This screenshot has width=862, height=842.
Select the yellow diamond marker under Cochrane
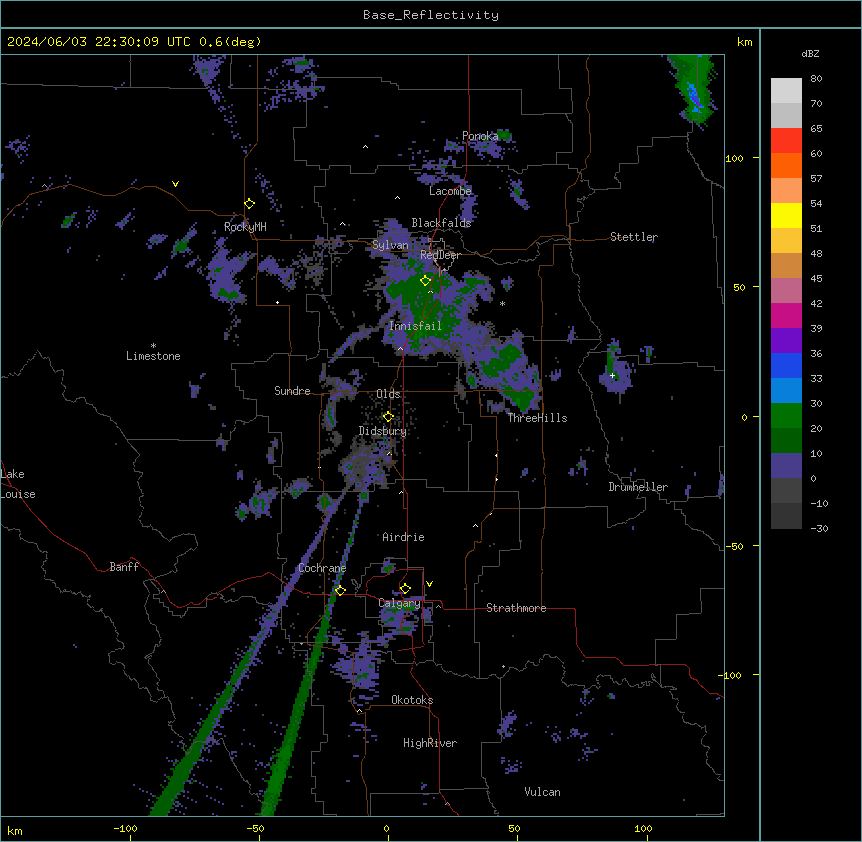point(340,590)
